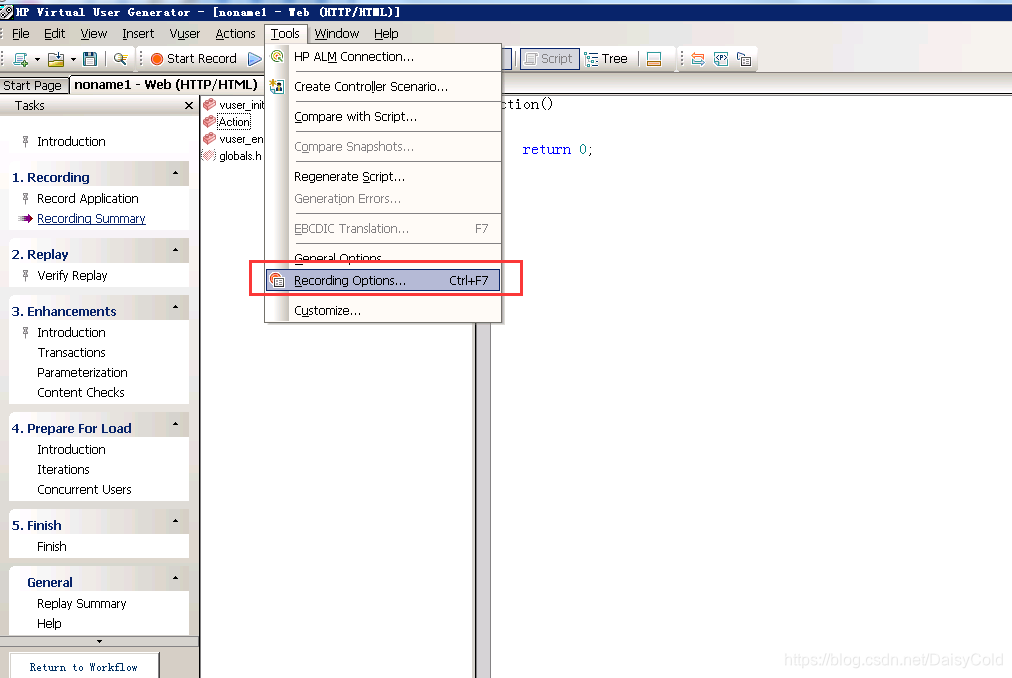
Task: Switch to Tree view button
Action: tap(606, 59)
